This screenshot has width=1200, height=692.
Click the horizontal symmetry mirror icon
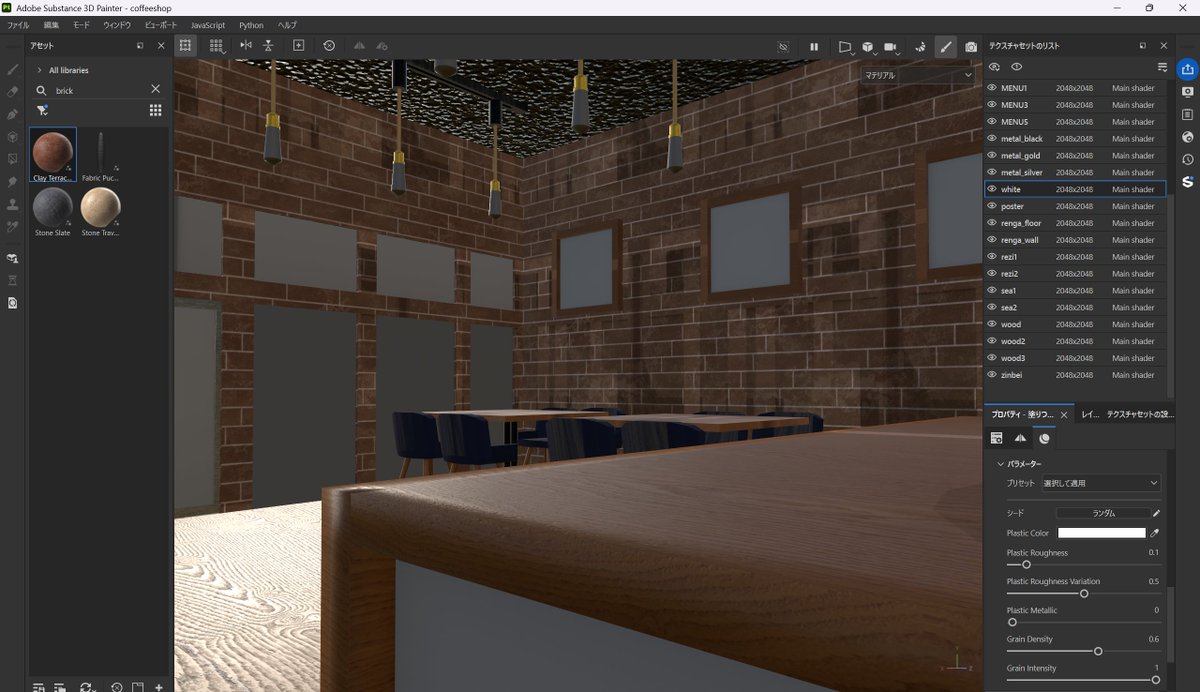click(246, 46)
